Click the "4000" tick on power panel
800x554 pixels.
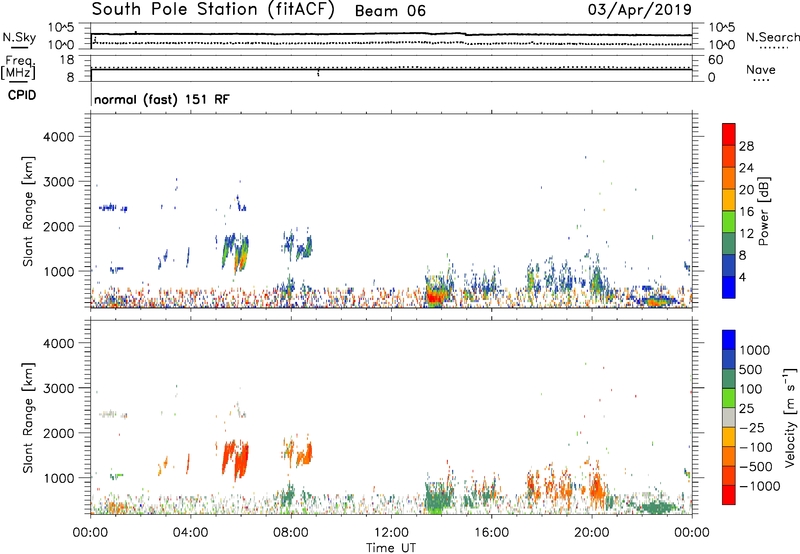pos(58,137)
